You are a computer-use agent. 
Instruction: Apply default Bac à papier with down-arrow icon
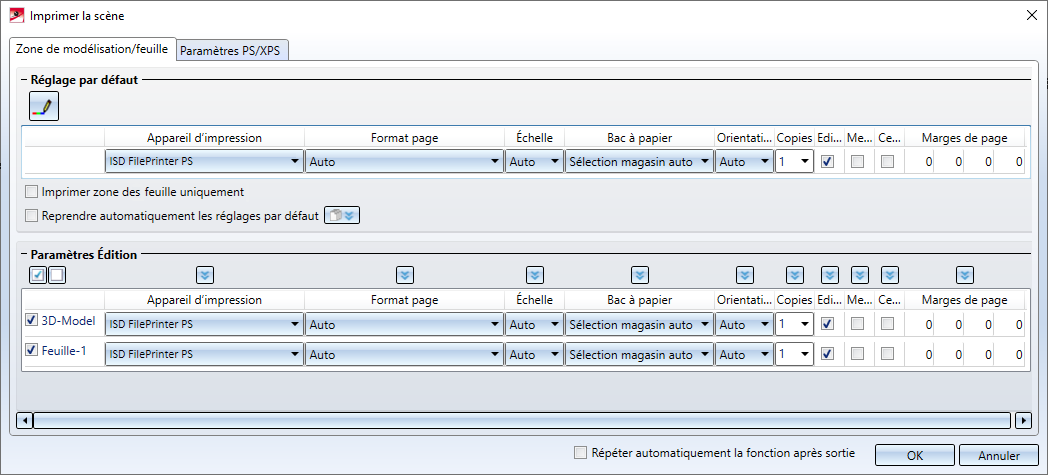pyautogui.click(x=640, y=275)
